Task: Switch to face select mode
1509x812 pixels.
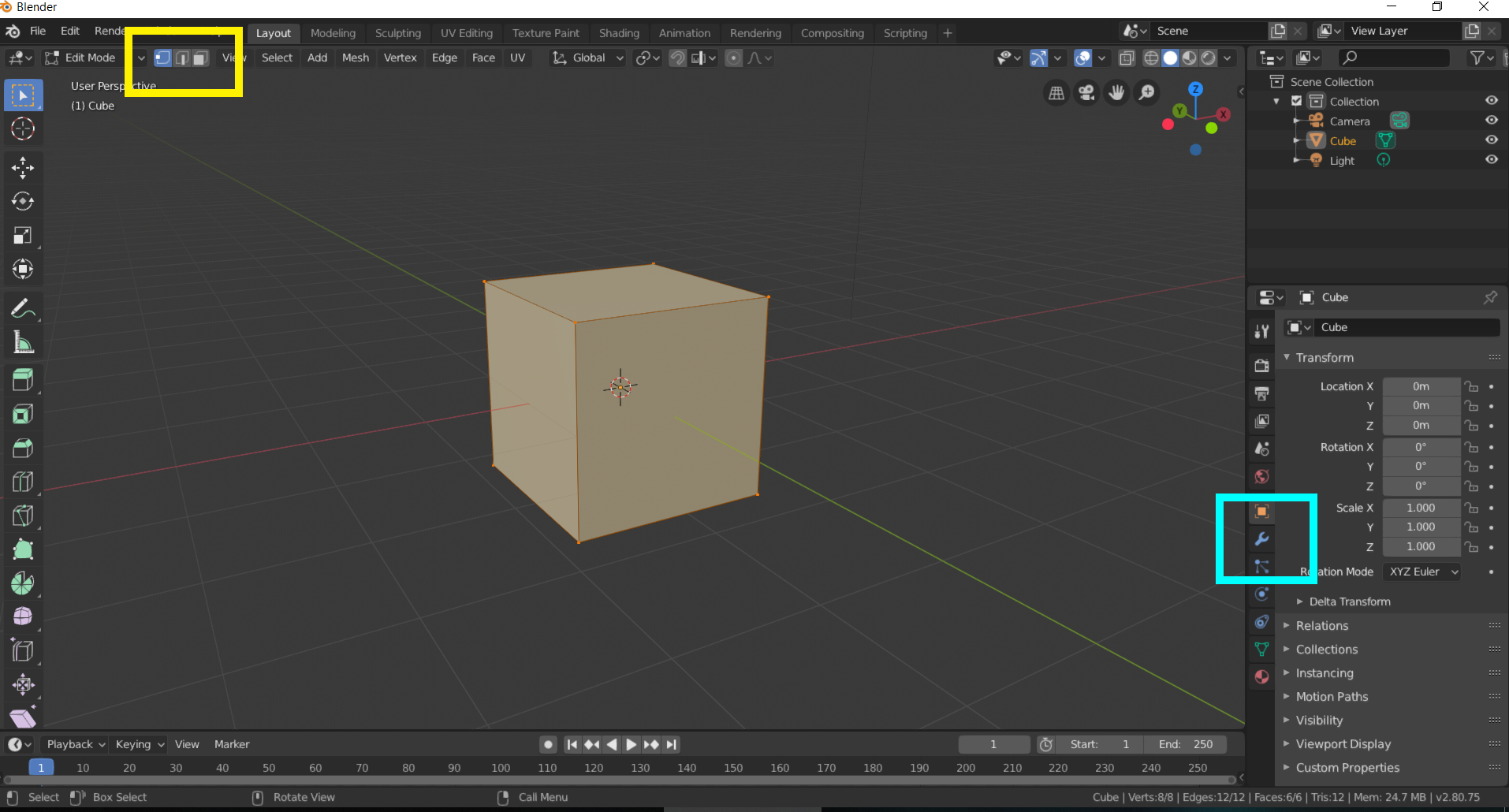Action: coord(201,58)
